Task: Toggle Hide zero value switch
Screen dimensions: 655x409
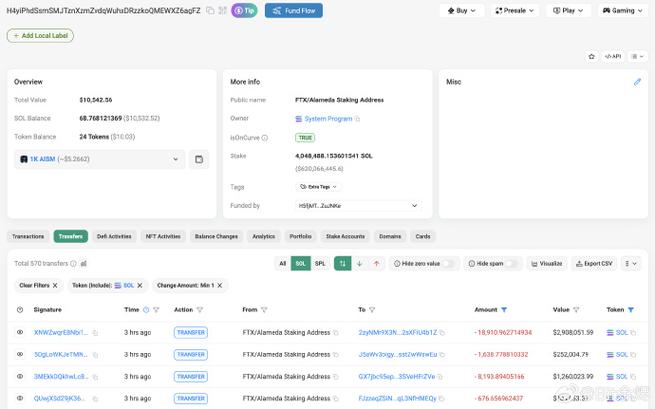Action: 450,263
